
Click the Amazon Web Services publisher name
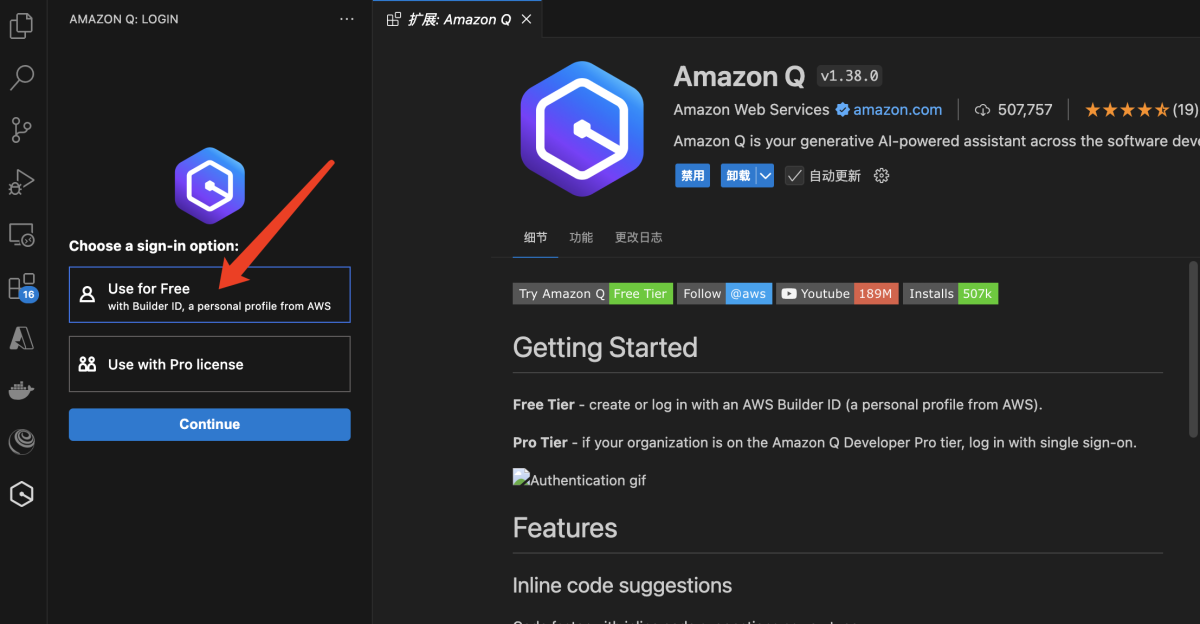751,110
